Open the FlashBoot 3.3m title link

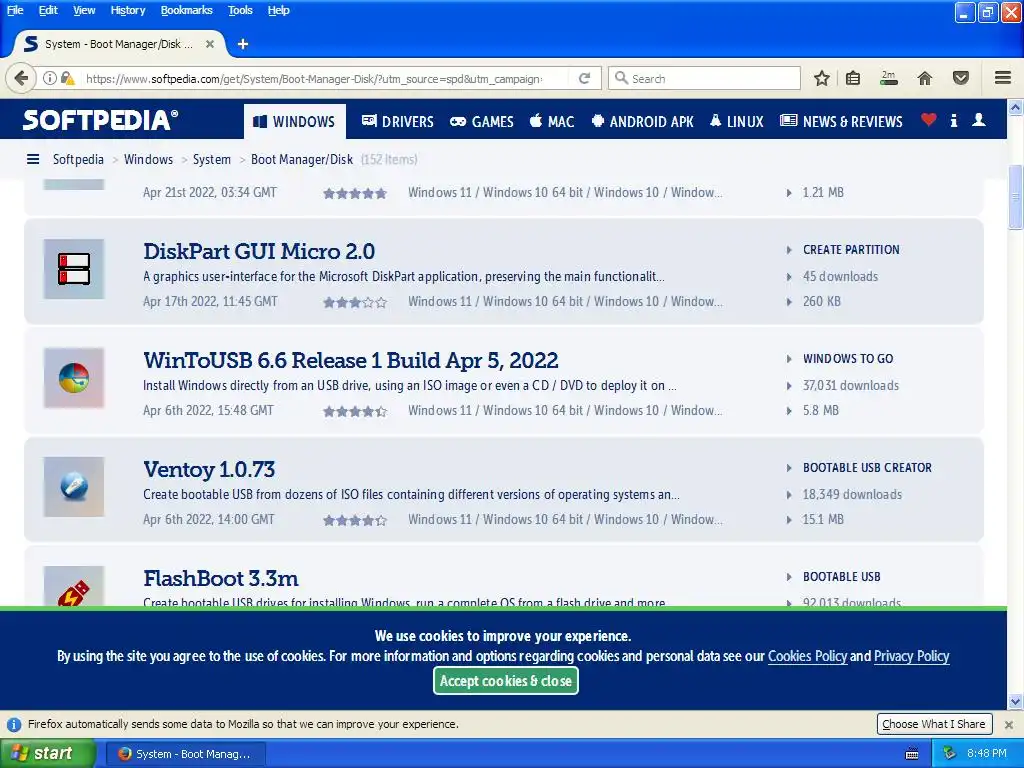221,579
